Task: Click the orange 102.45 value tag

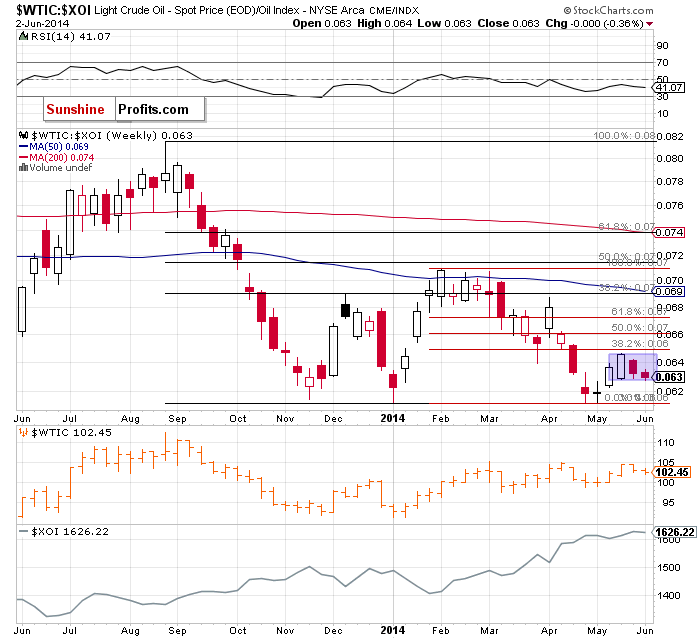Action: point(671,472)
